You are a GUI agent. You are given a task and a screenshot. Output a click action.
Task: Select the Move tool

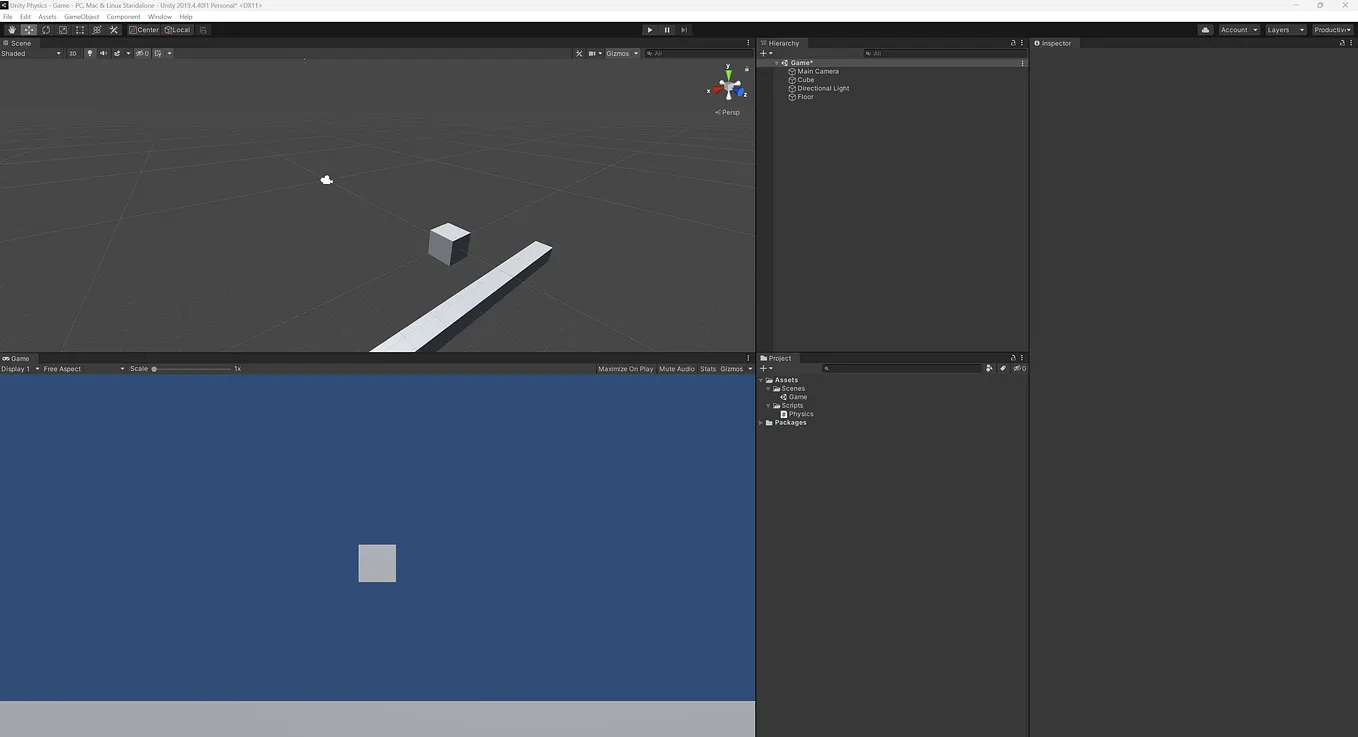(x=28, y=29)
